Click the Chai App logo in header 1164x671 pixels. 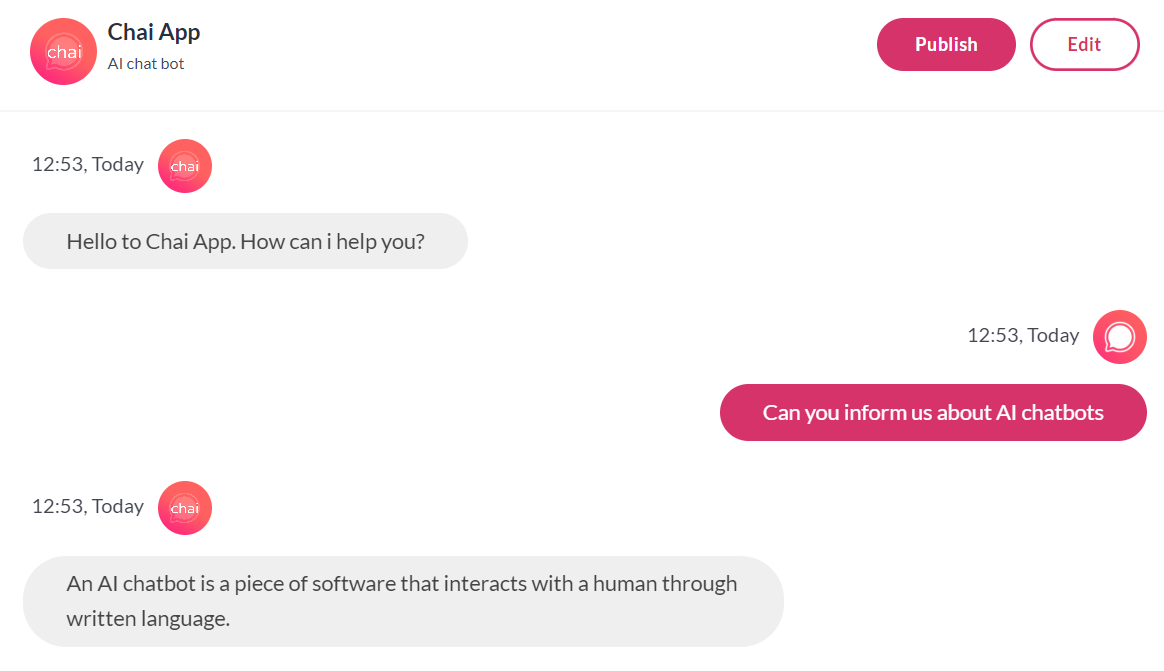[x=63, y=52]
